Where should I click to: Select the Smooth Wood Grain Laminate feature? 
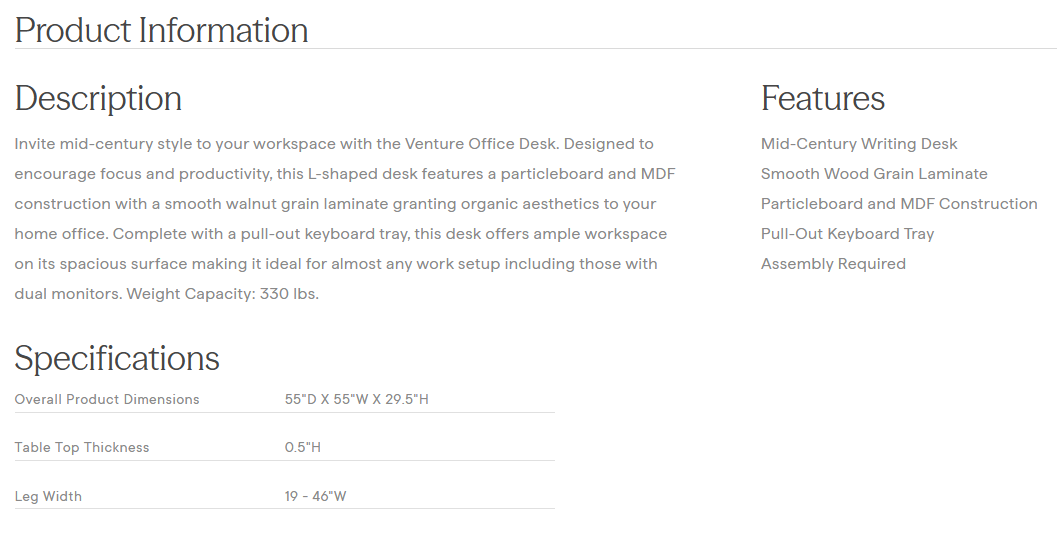click(x=874, y=174)
